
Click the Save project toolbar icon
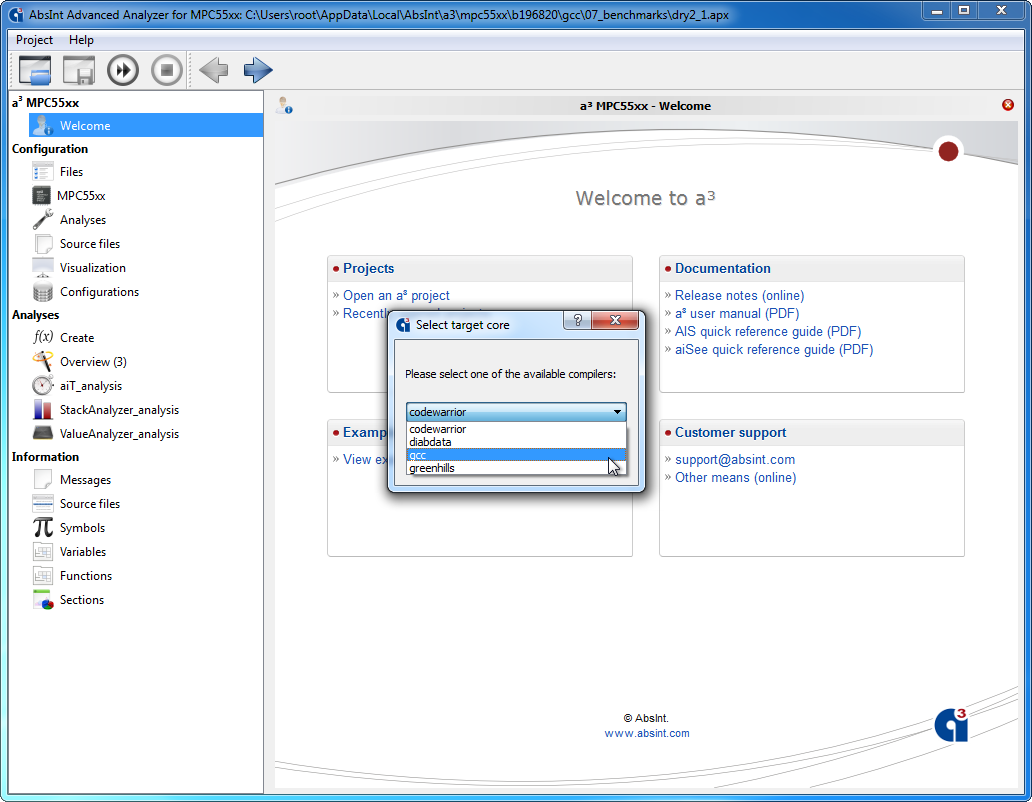click(x=79, y=70)
